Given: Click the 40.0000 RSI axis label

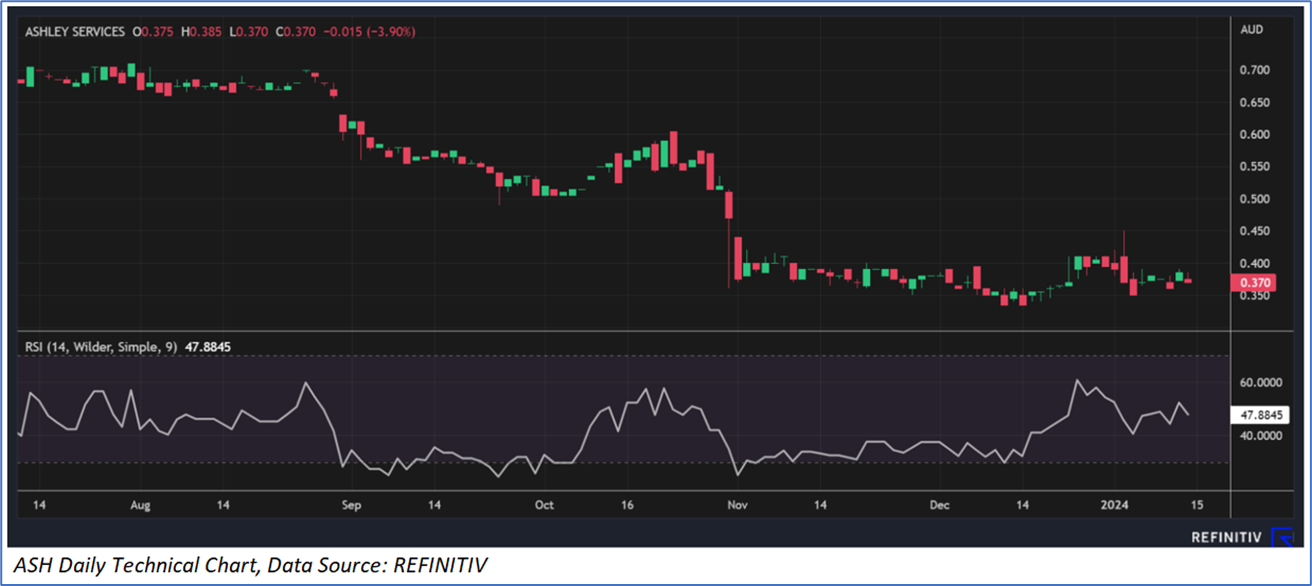Looking at the screenshot, I should 1260,436.
